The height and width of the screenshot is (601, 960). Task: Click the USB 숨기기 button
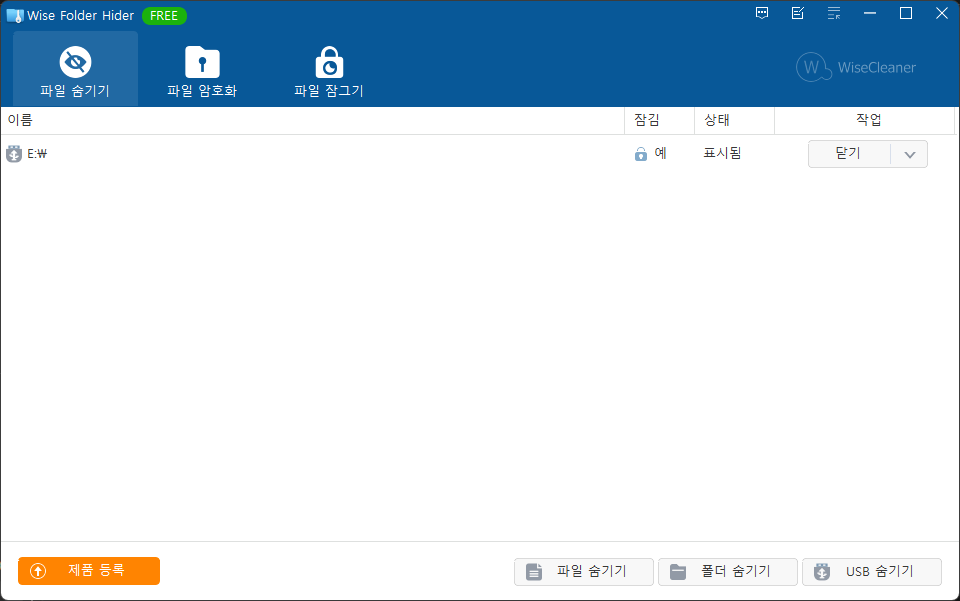pyautogui.click(x=871, y=572)
